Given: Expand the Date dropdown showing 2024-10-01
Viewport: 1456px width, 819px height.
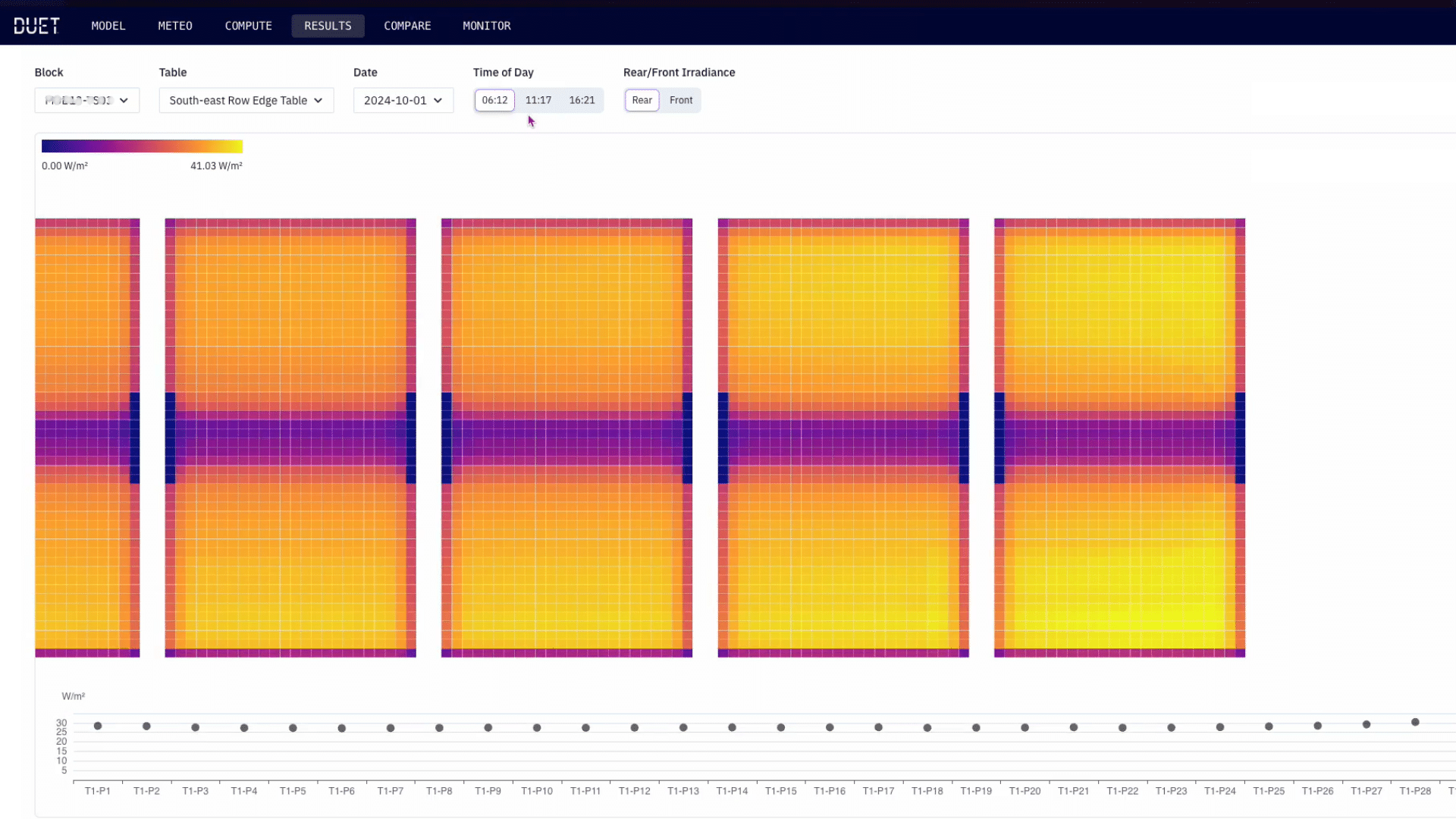Looking at the screenshot, I should pyautogui.click(x=403, y=100).
